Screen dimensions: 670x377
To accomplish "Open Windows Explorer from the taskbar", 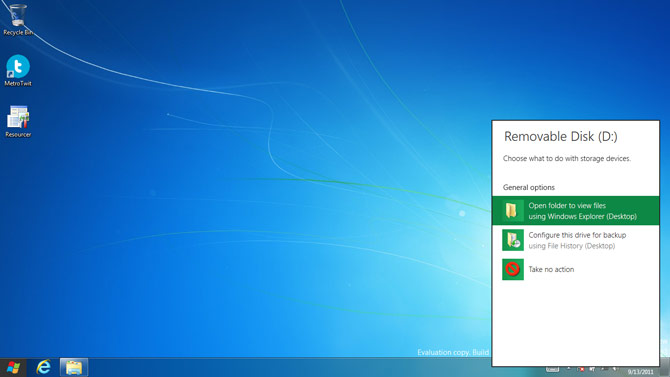I will coord(73,368).
